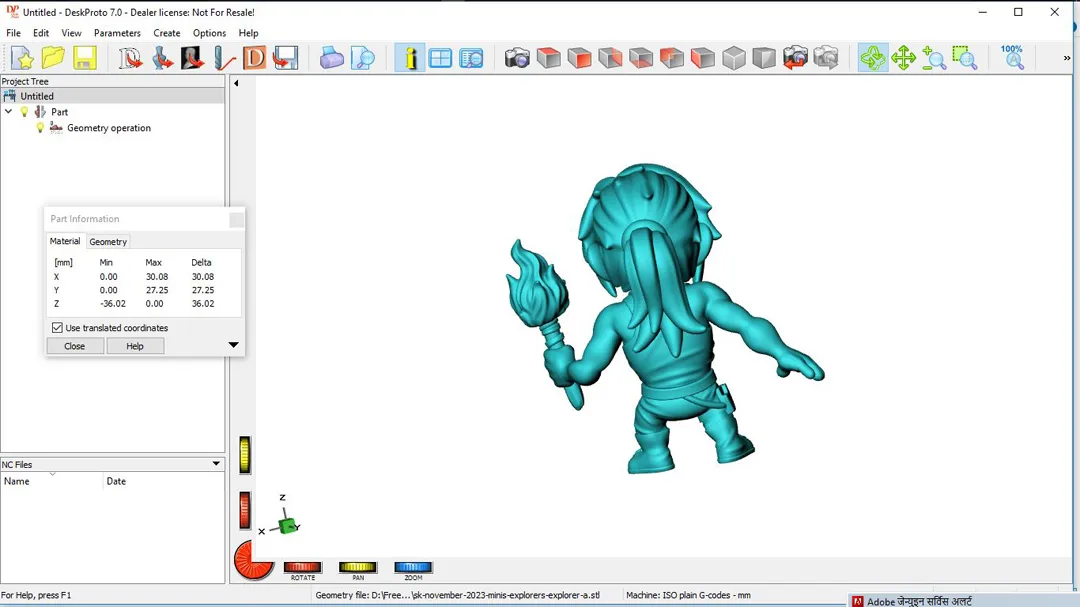Switch to the Material tab
The width and height of the screenshot is (1080, 607).
(65, 241)
